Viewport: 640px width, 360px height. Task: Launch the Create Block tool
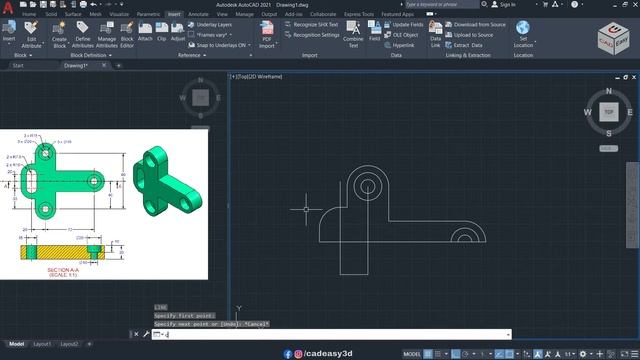click(59, 34)
